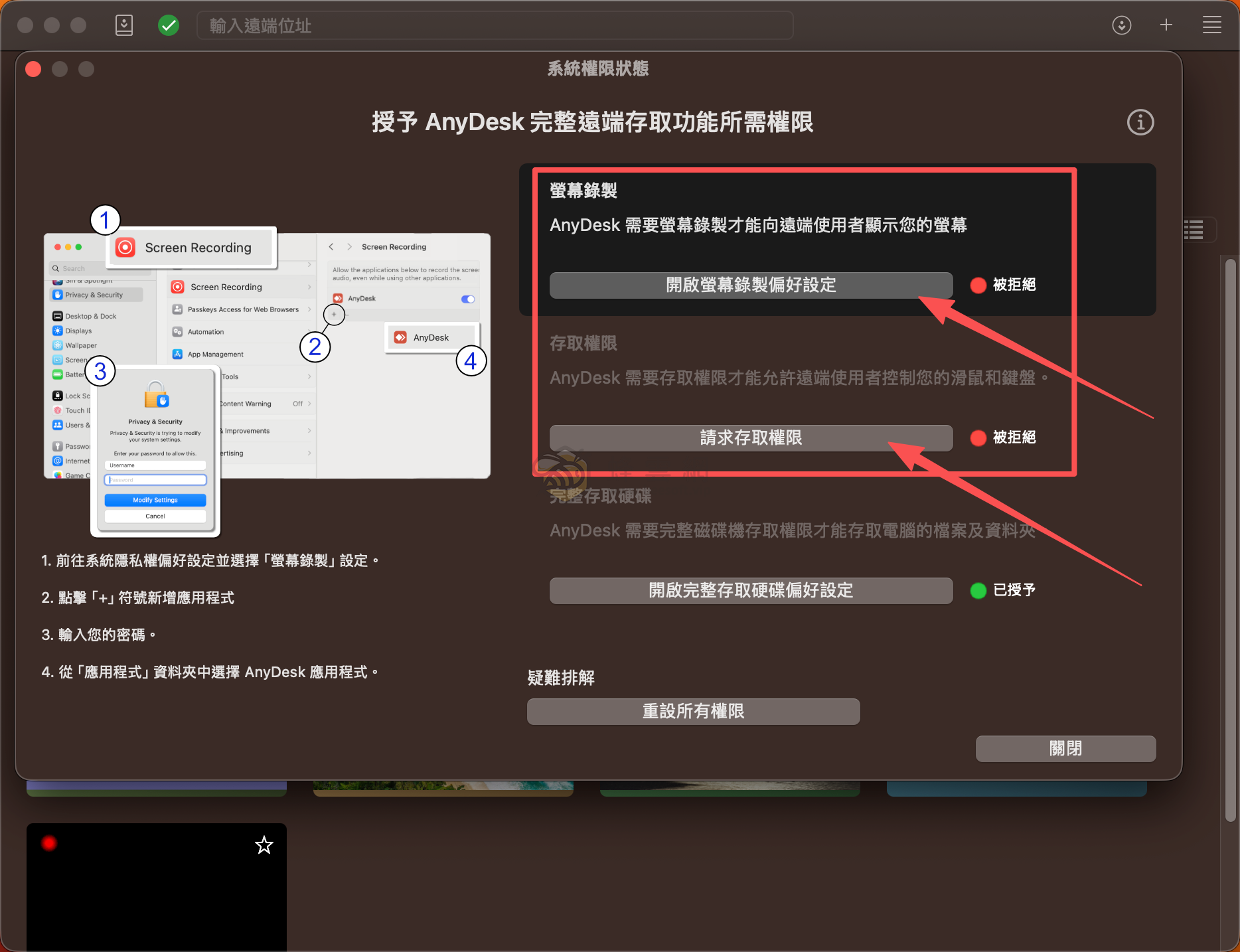Click the 螢幕錄製 section heading

(583, 191)
